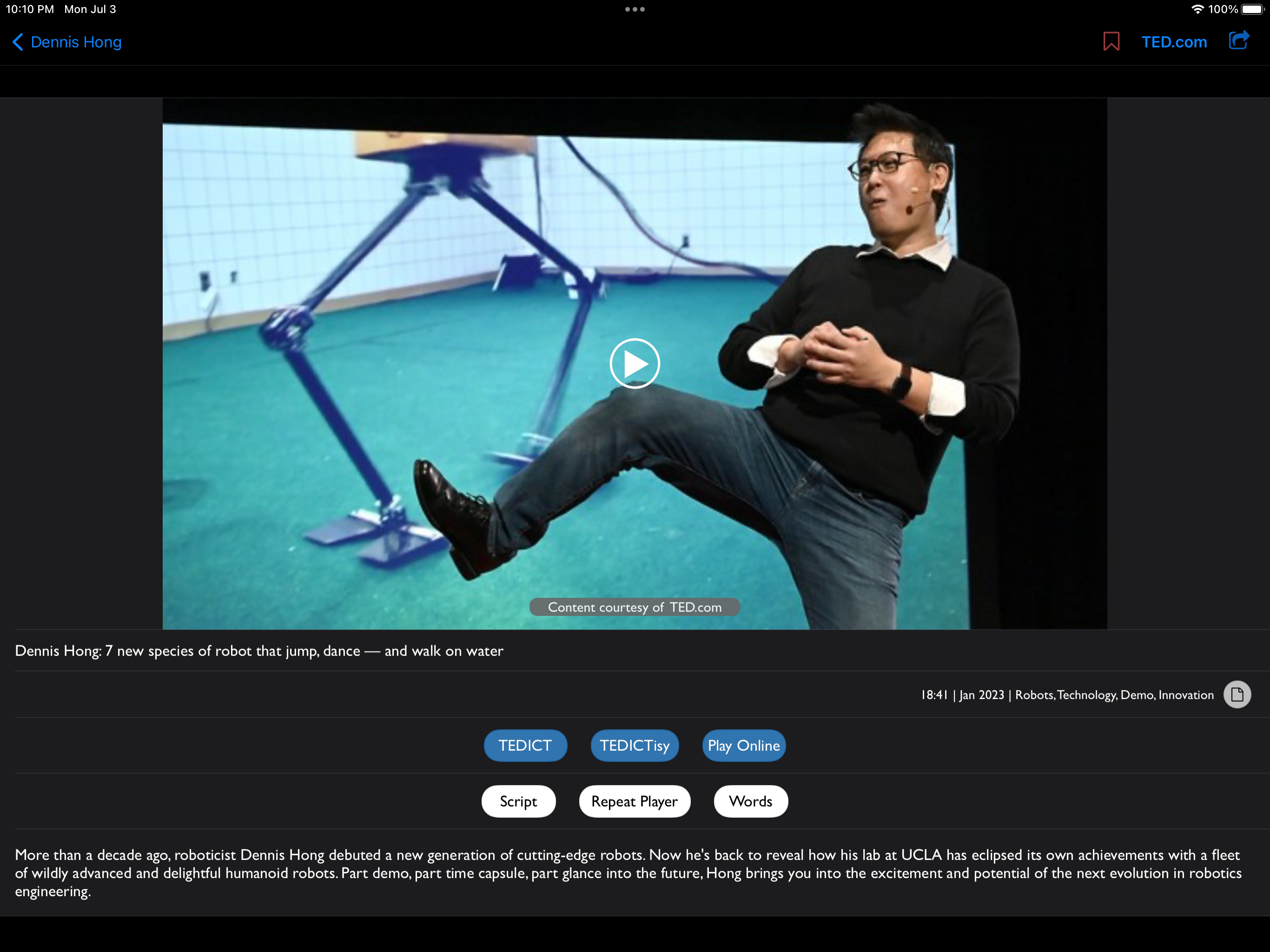
Task: Go back to Dennis Hong page
Action: pyautogui.click(x=76, y=42)
